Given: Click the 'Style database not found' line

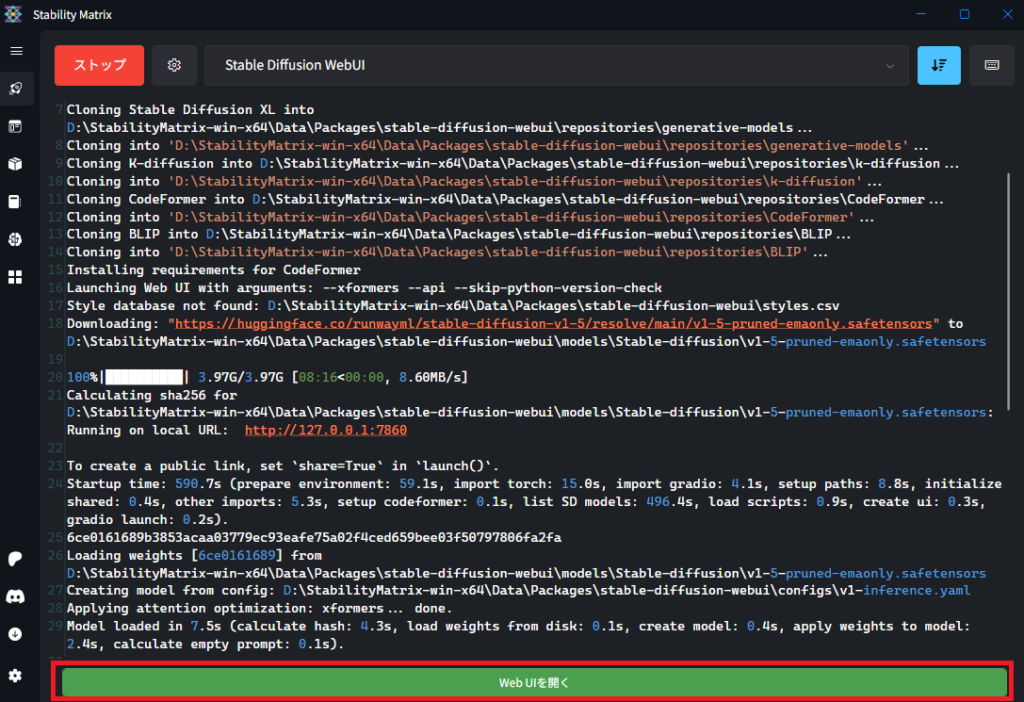Looking at the screenshot, I should (x=453, y=306).
